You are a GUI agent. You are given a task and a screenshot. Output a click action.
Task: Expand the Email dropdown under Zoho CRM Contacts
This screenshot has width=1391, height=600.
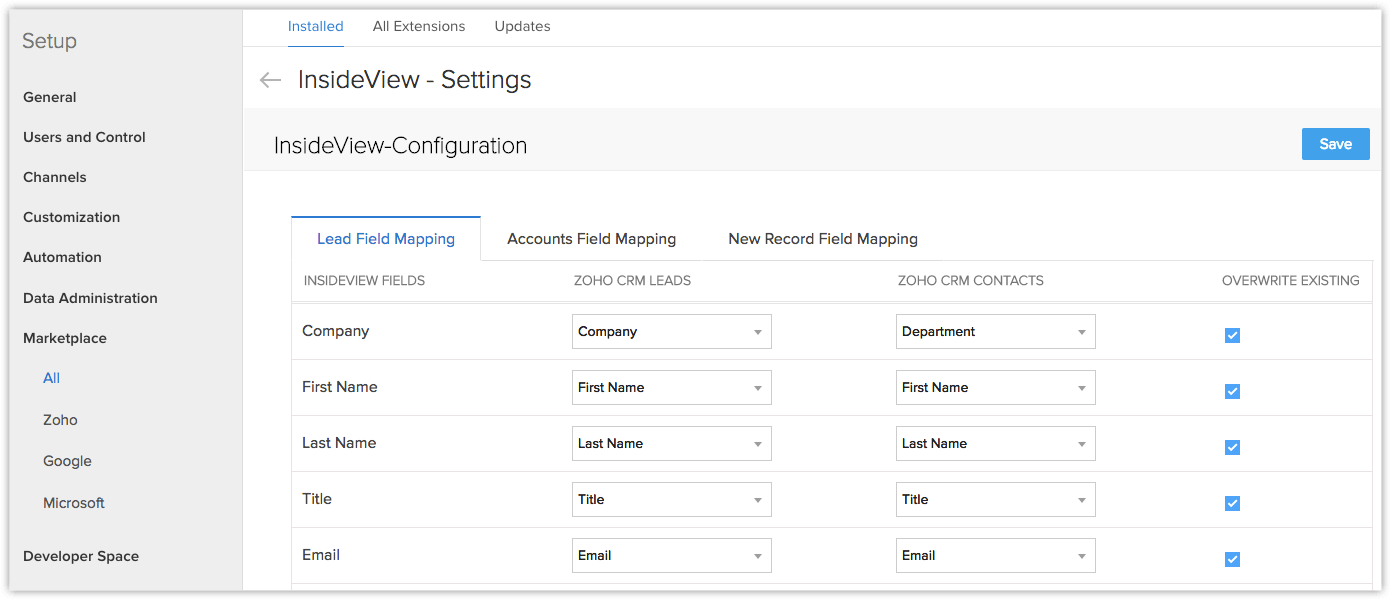995,555
